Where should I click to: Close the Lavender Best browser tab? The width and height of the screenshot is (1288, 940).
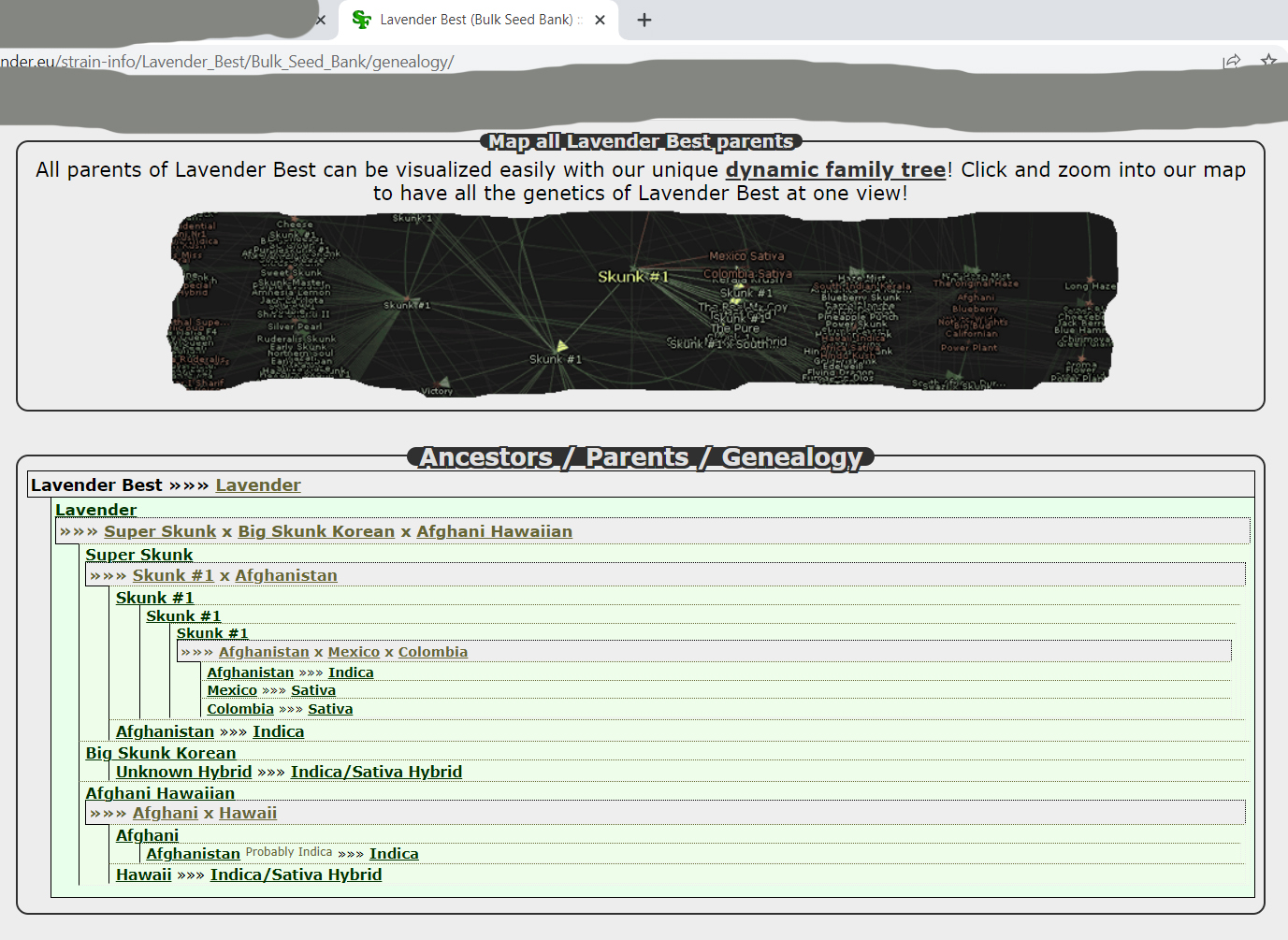click(x=600, y=20)
